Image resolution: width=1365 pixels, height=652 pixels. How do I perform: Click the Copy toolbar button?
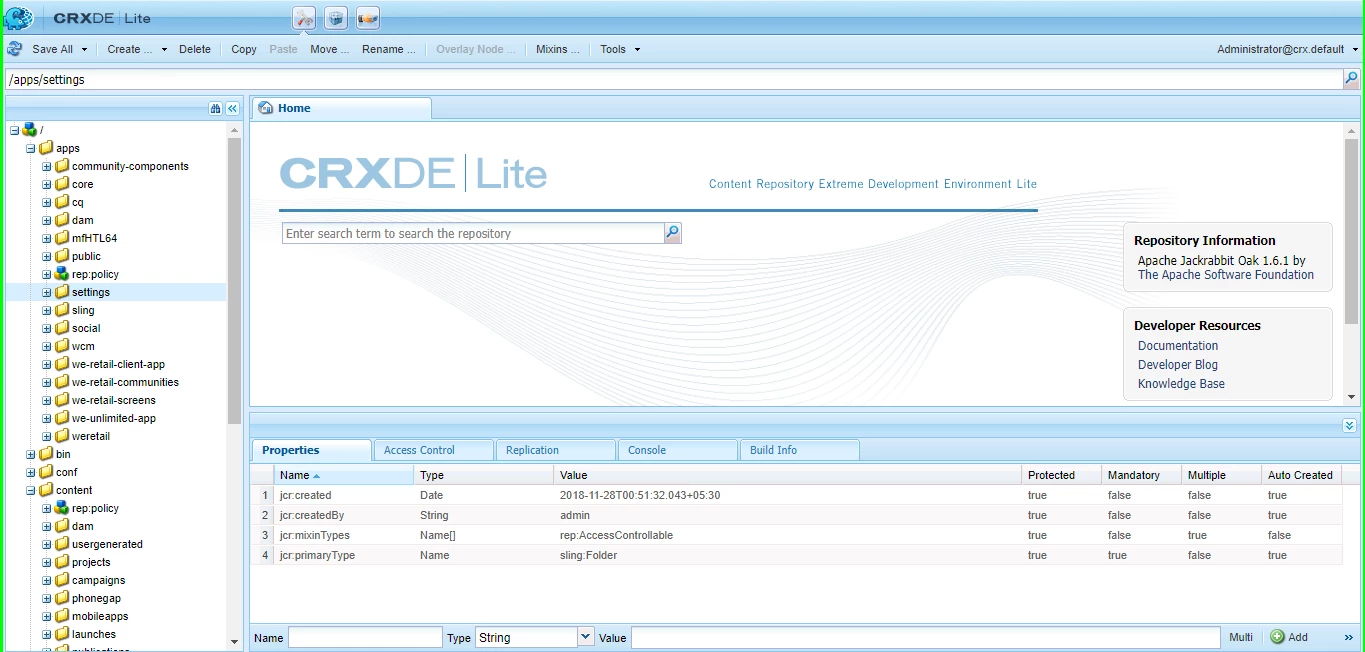[x=244, y=49]
